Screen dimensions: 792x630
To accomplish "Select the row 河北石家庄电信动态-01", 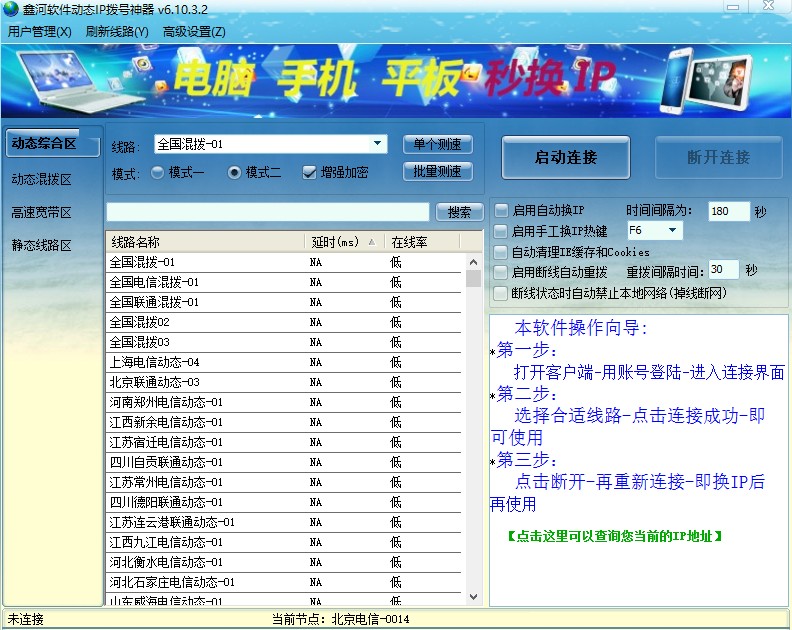I will pos(284,582).
